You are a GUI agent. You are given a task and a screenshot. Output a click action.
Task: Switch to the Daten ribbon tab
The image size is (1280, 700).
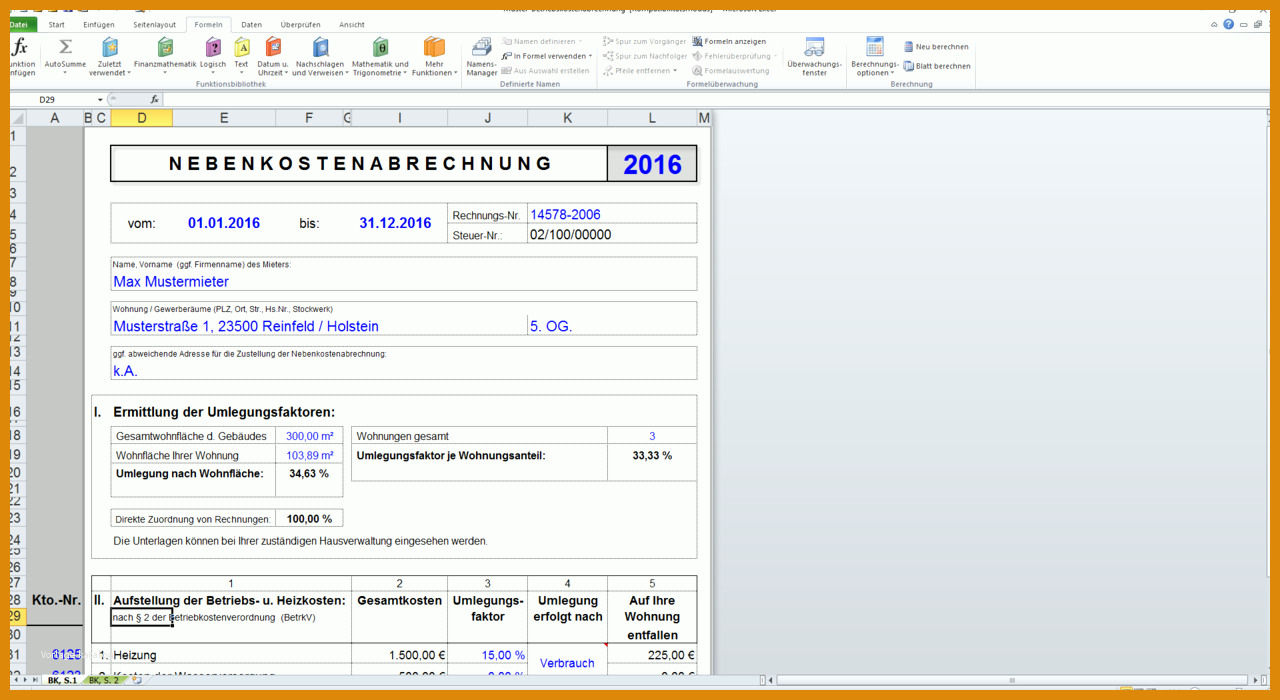[251, 24]
